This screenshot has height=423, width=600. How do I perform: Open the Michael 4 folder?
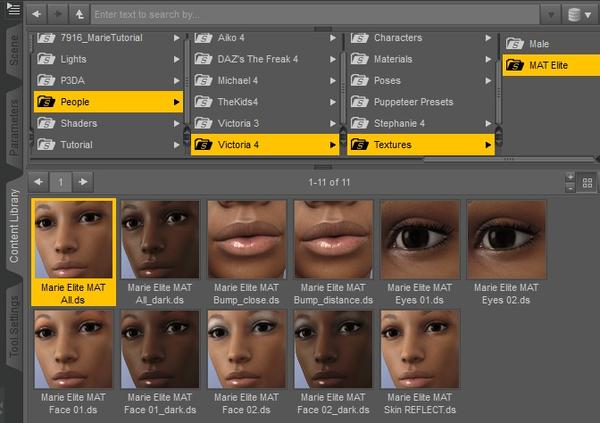265,81
